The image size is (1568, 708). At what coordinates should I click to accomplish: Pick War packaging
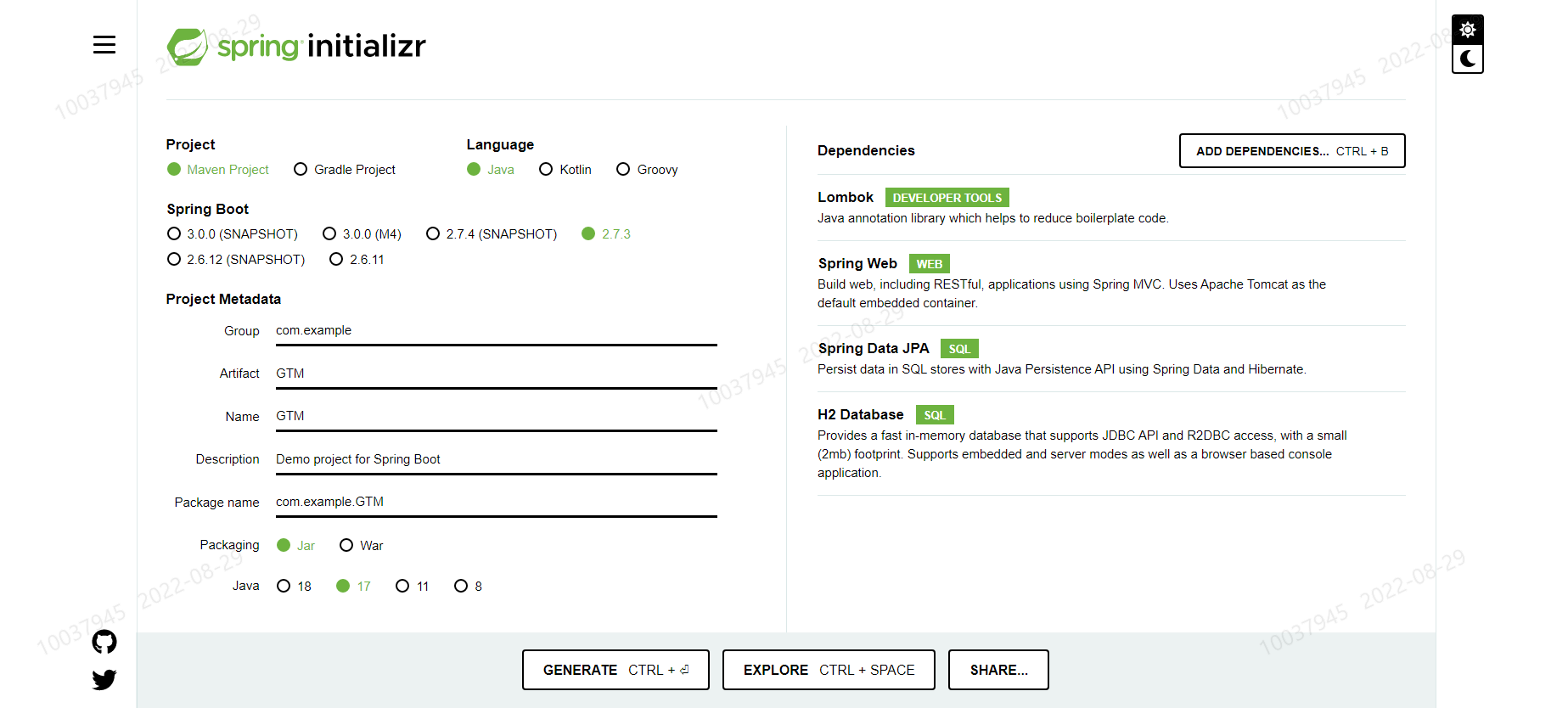tap(362, 546)
